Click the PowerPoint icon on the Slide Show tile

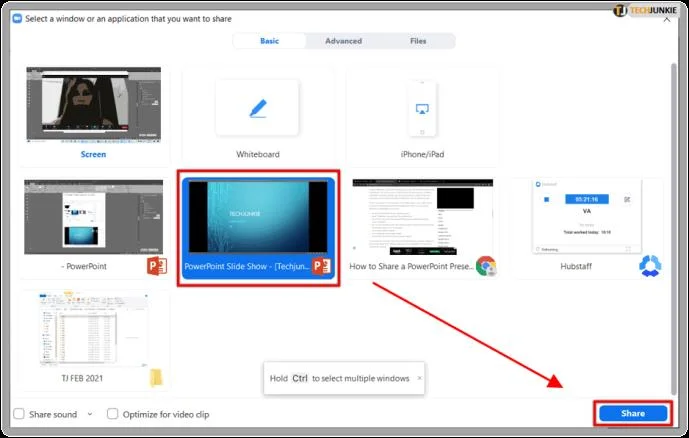[x=321, y=266]
